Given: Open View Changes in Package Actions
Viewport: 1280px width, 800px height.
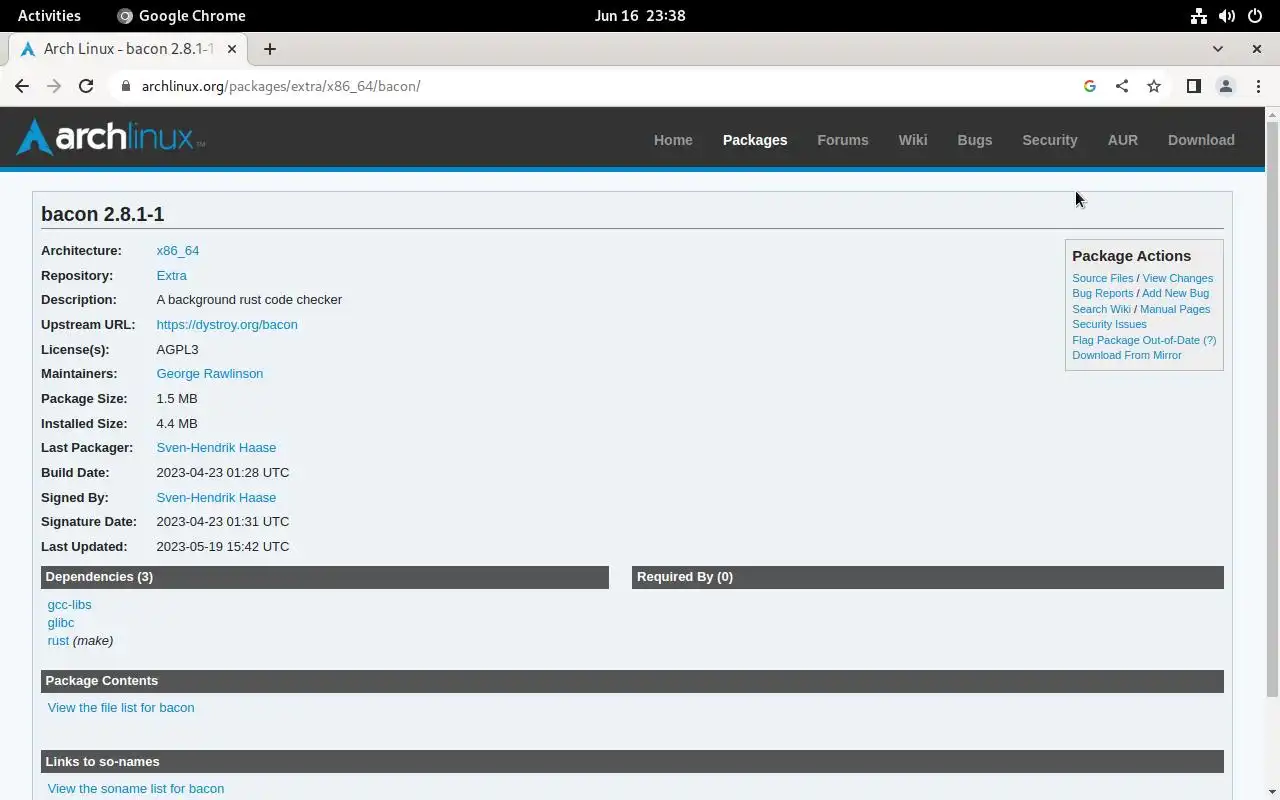Looking at the screenshot, I should tap(1178, 278).
